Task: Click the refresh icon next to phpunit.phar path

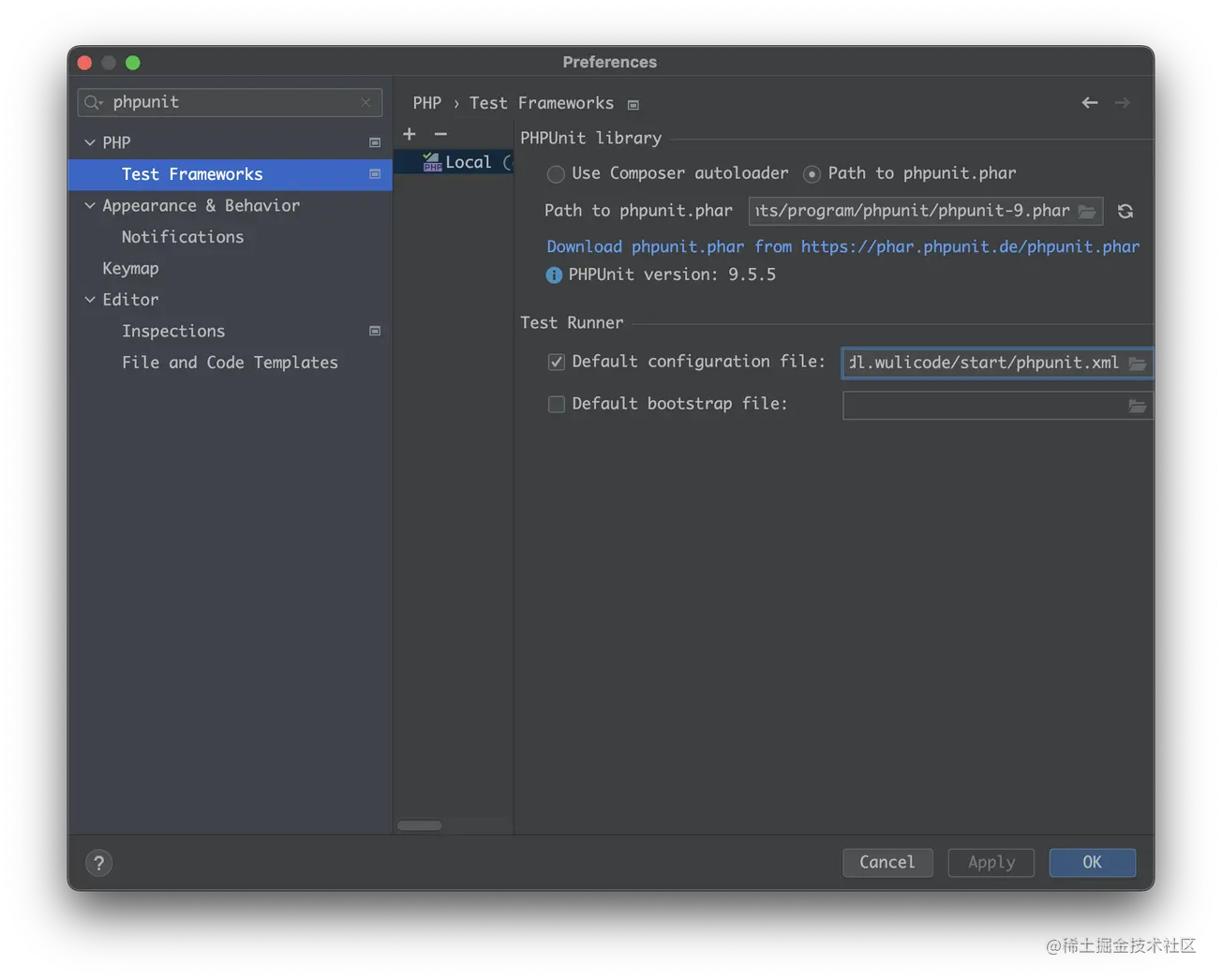Action: pos(1125,212)
